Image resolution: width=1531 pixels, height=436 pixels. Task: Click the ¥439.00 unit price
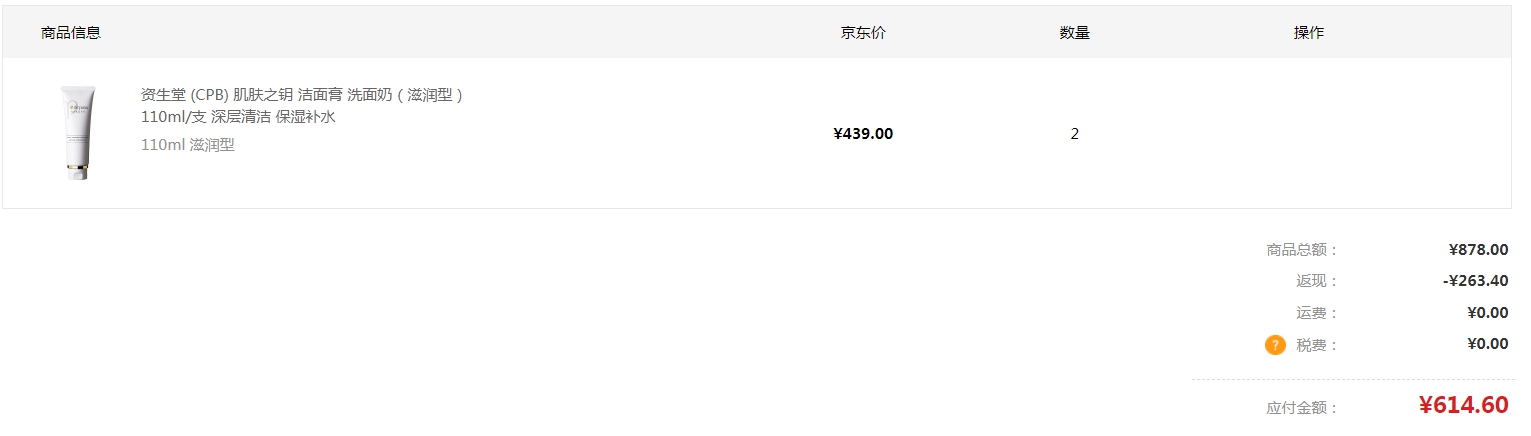click(x=863, y=134)
